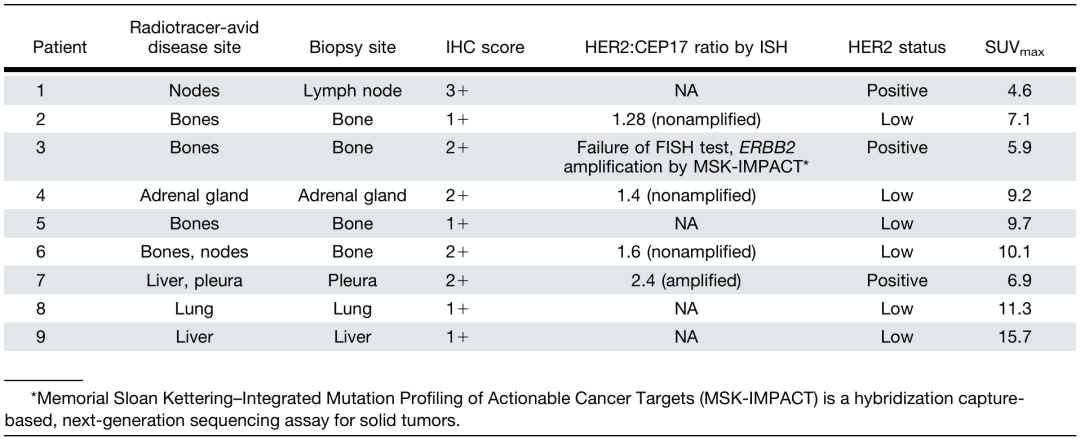Screen dimensions: 1080x439
Task: Select the "IHC score" column header
Action: point(484,47)
